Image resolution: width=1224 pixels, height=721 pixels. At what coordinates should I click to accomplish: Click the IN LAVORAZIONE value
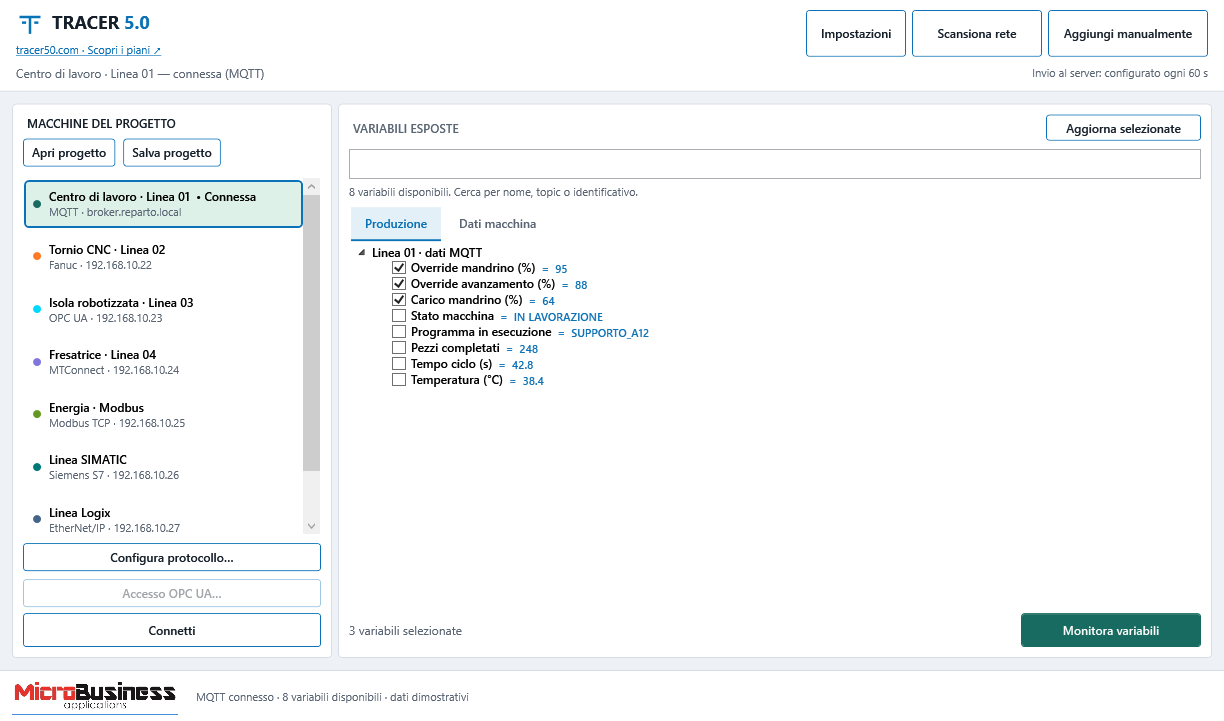coord(558,317)
